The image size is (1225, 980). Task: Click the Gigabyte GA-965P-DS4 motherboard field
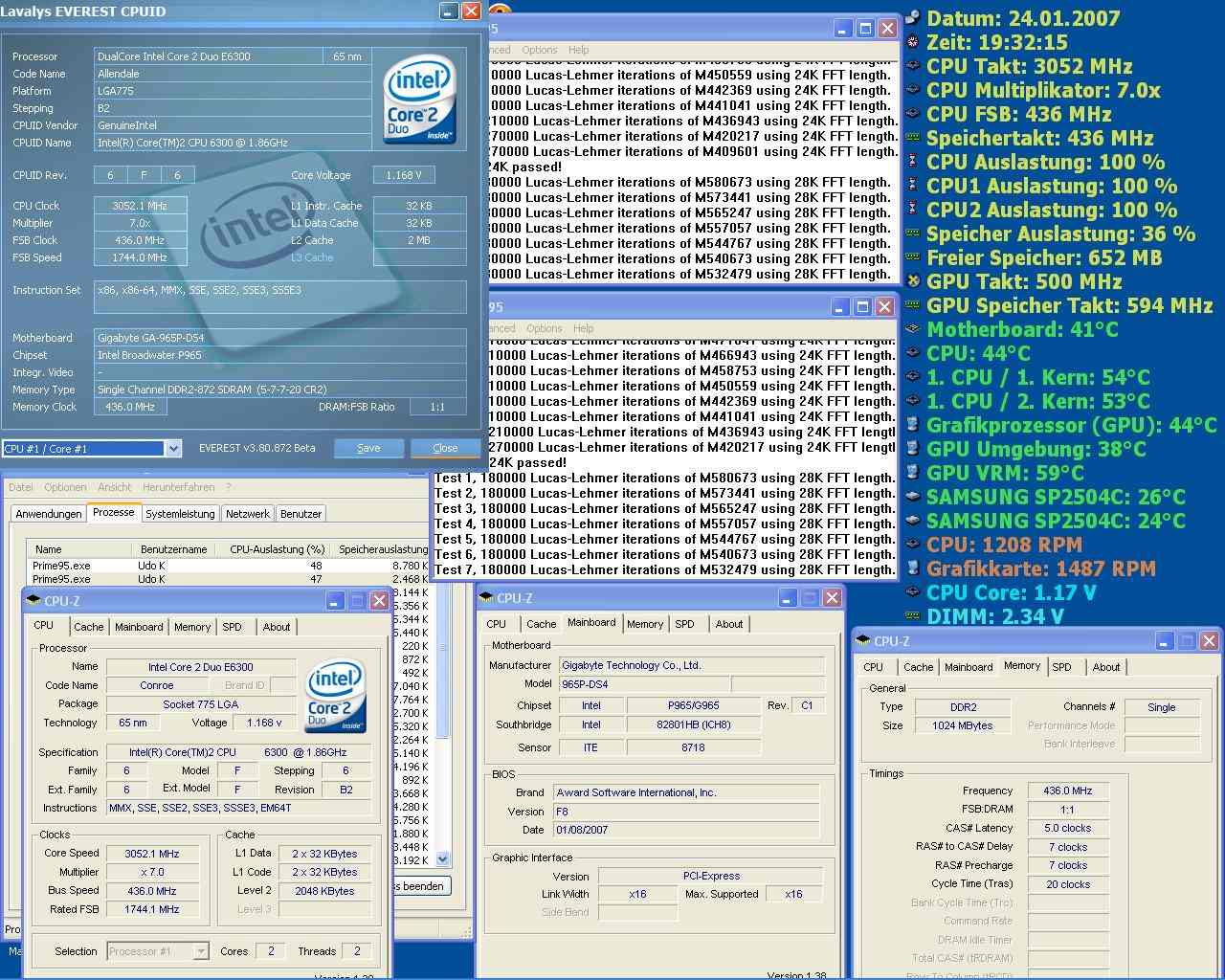pos(280,338)
